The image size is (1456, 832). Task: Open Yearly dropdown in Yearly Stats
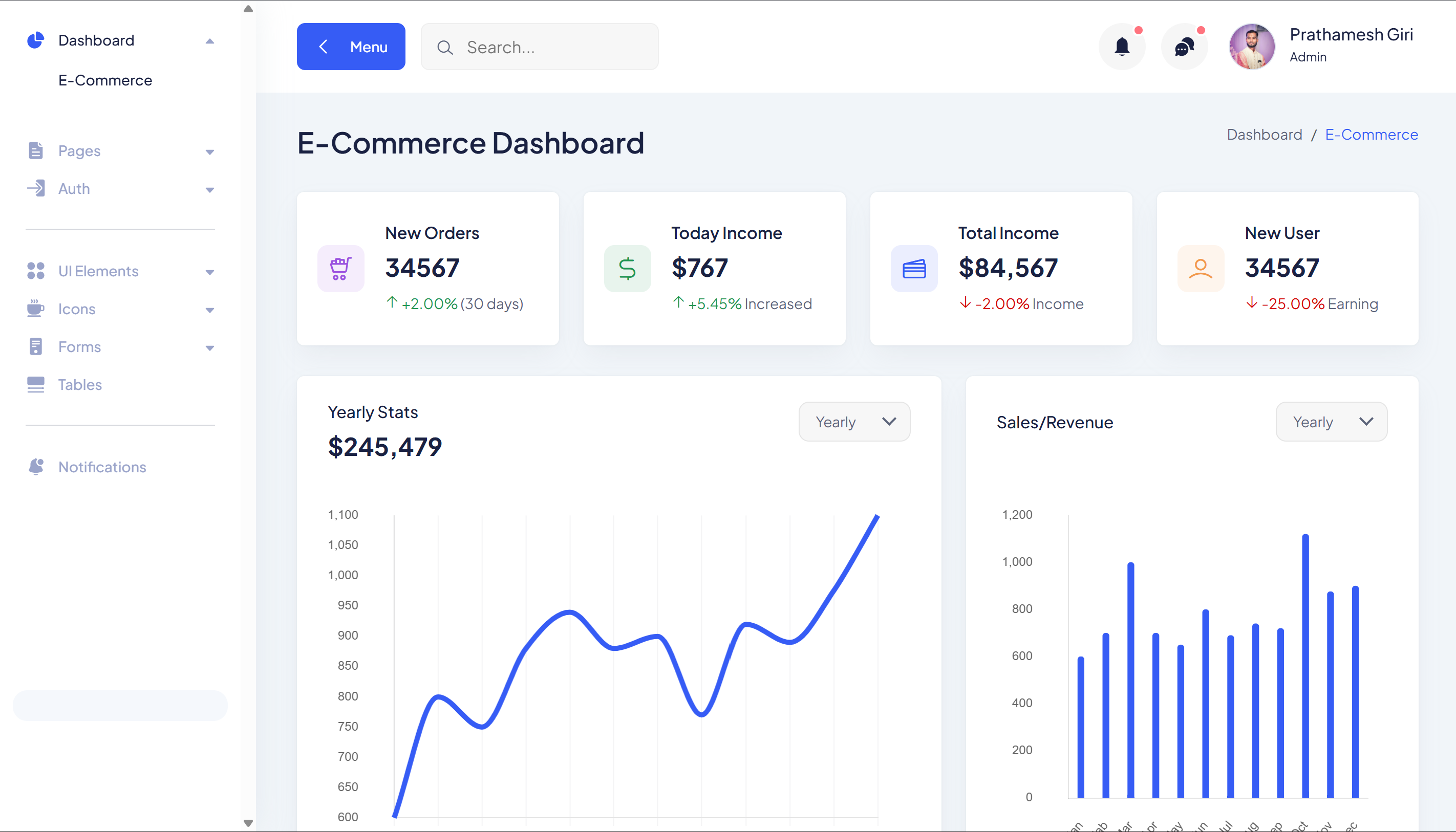854,422
